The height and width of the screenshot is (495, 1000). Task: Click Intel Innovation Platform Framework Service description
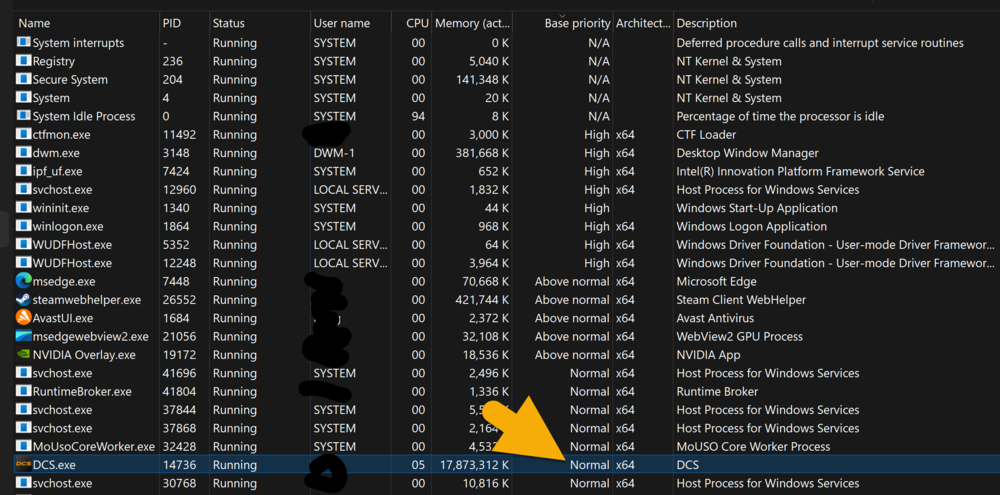(x=800, y=172)
